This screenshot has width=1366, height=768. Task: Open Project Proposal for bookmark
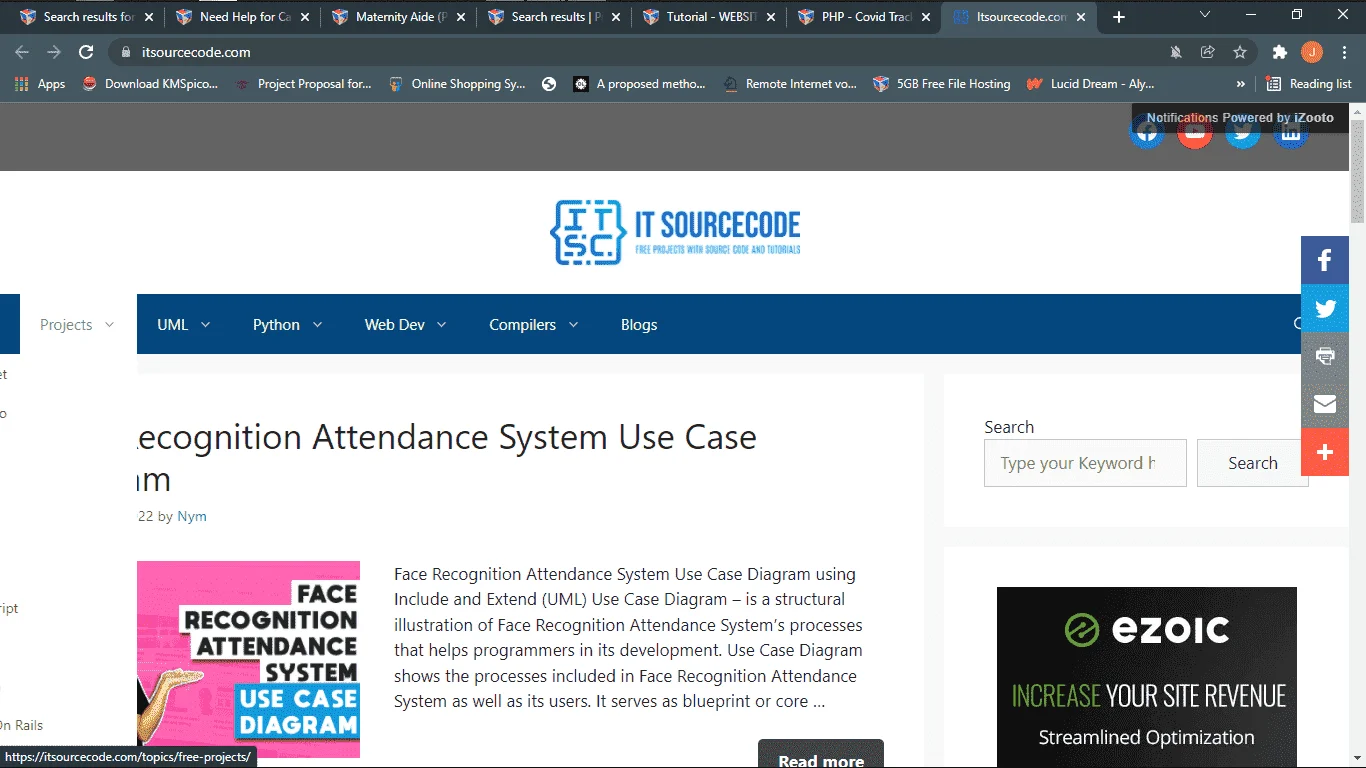pos(303,84)
